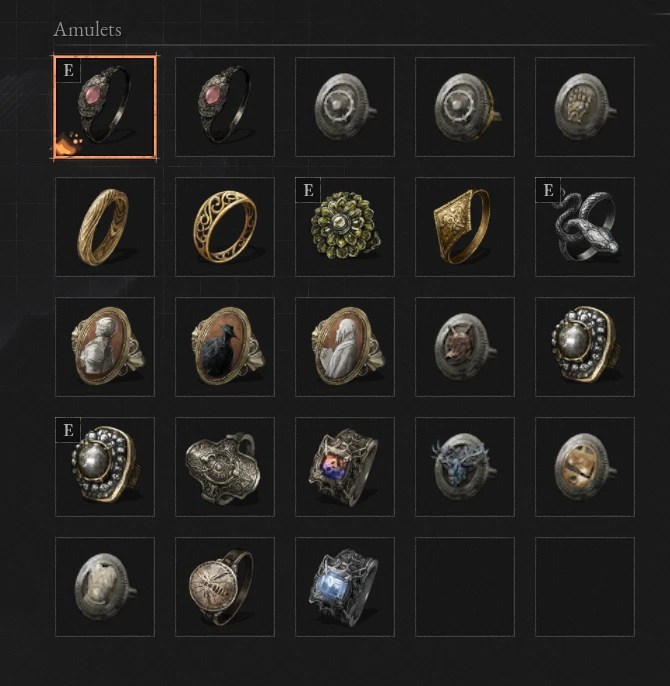Pick the gold-banded spiked wheel medallion
Viewport: 670px width, 686px height.
pos(465,107)
